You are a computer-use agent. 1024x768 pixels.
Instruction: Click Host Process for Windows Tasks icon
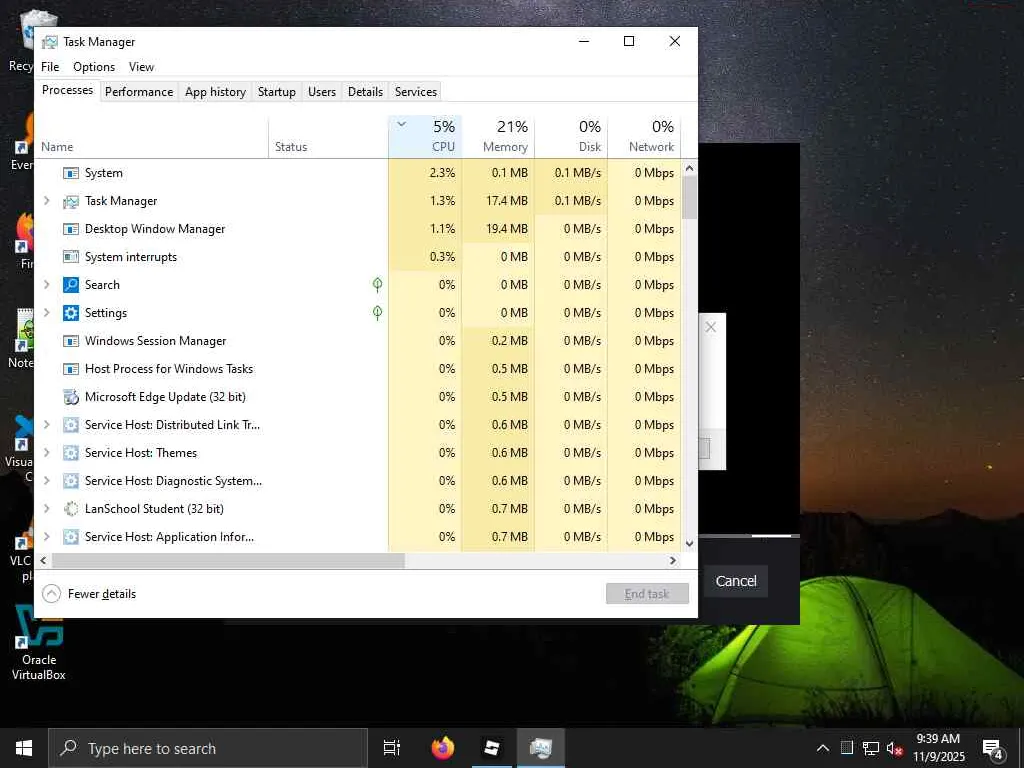pyautogui.click(x=71, y=369)
